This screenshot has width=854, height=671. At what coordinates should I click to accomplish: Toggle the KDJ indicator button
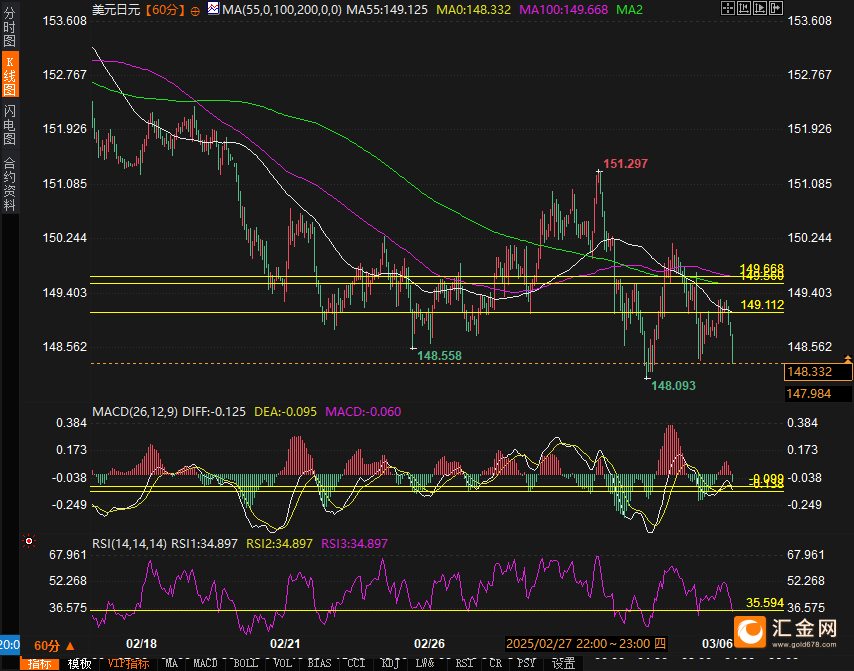[390, 663]
